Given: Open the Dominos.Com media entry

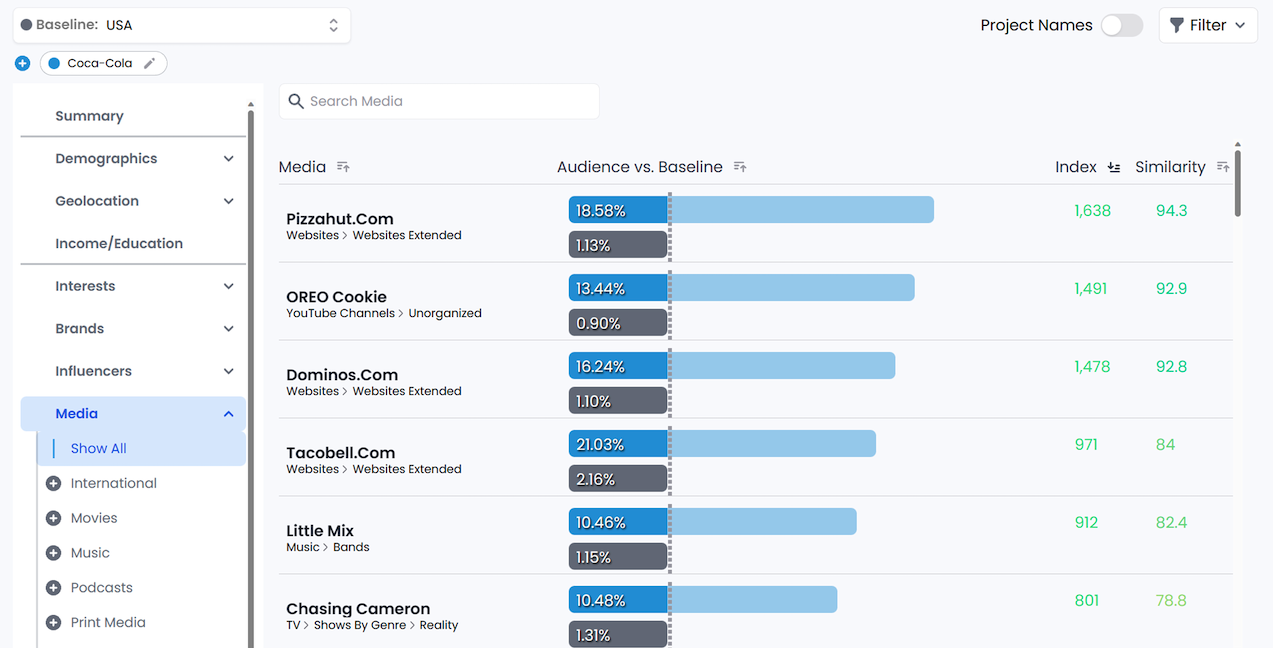Looking at the screenshot, I should [x=342, y=375].
